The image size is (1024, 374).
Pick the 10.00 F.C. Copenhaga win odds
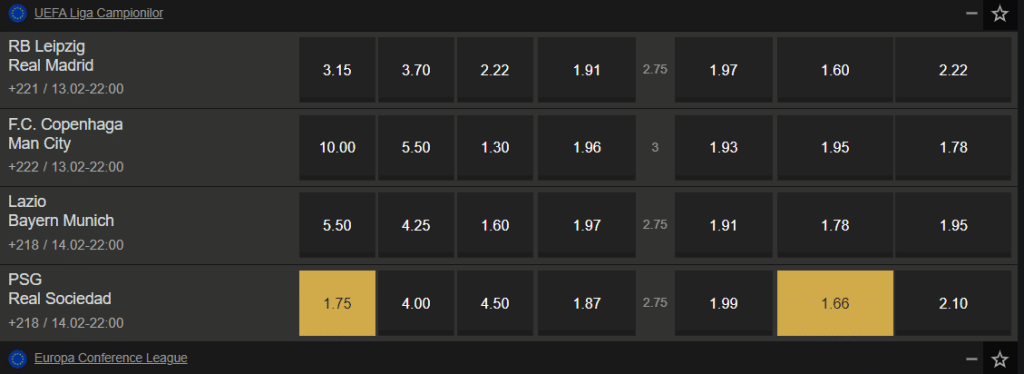[337, 148]
